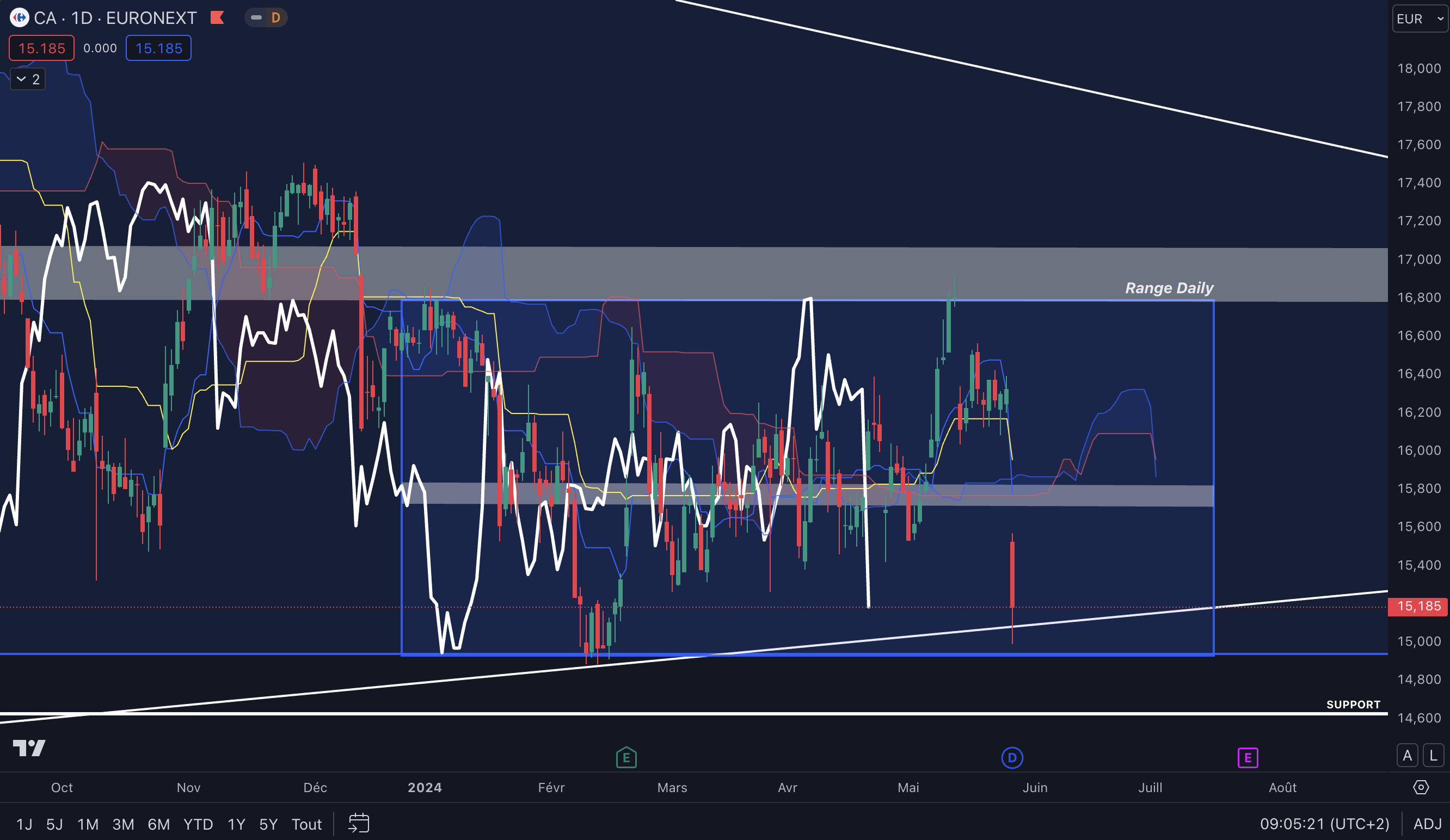The image size is (1450, 840).
Task: Click the 15,600 price axis label
Action: click(x=1419, y=527)
